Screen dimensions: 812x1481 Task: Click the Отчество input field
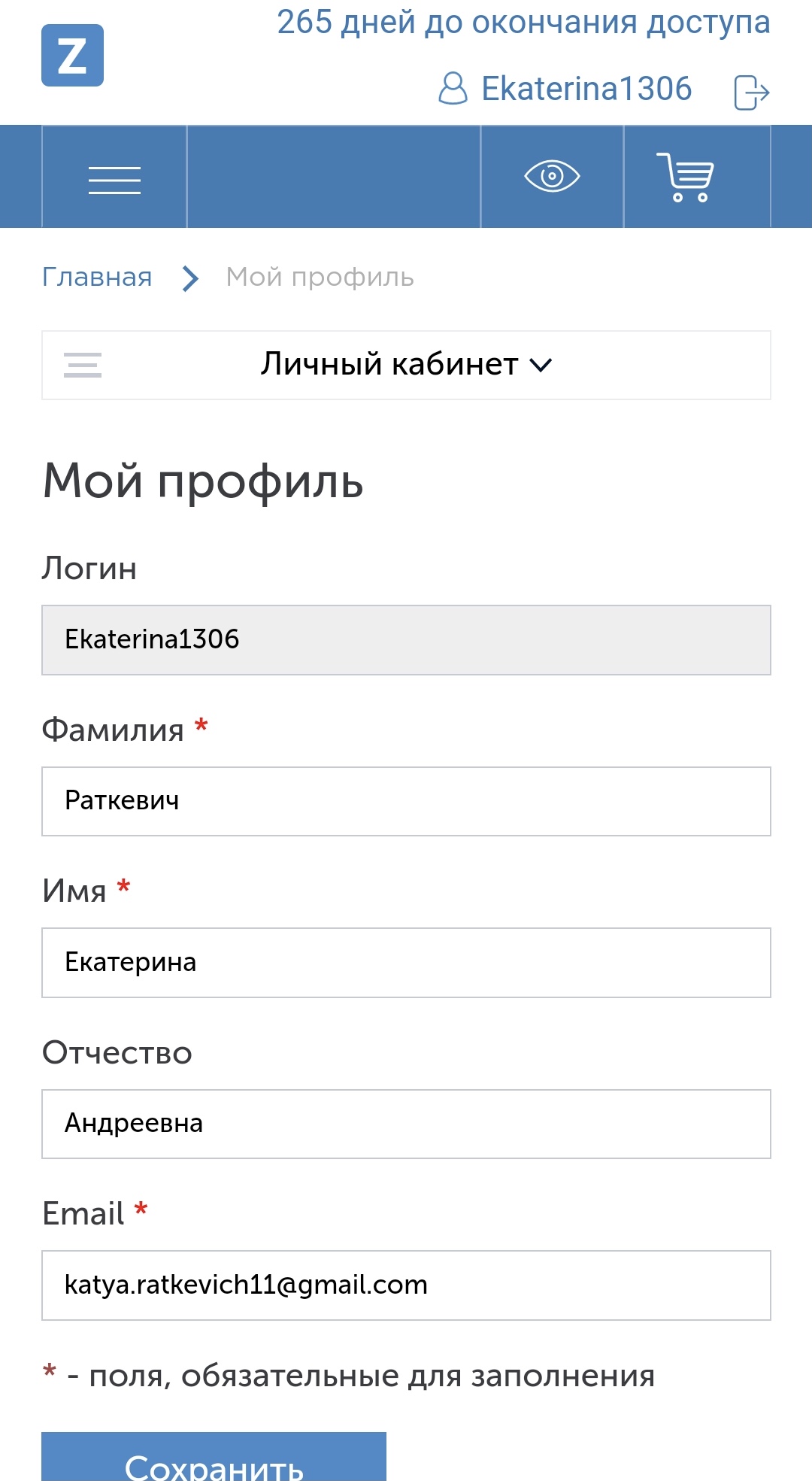[x=406, y=1124]
